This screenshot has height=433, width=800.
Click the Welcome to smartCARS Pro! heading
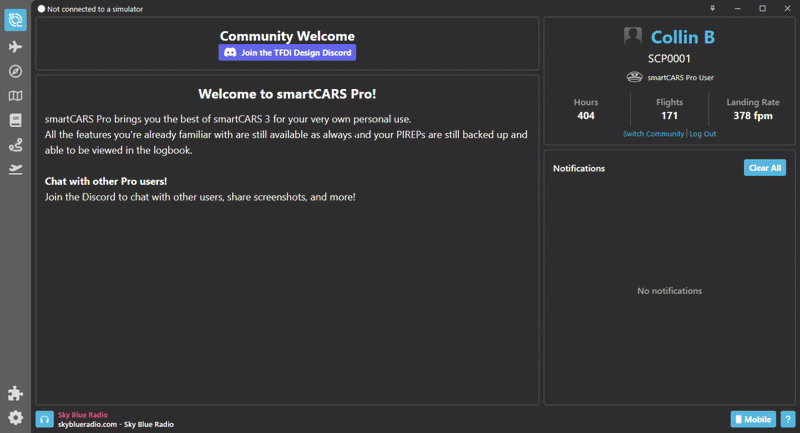(287, 94)
